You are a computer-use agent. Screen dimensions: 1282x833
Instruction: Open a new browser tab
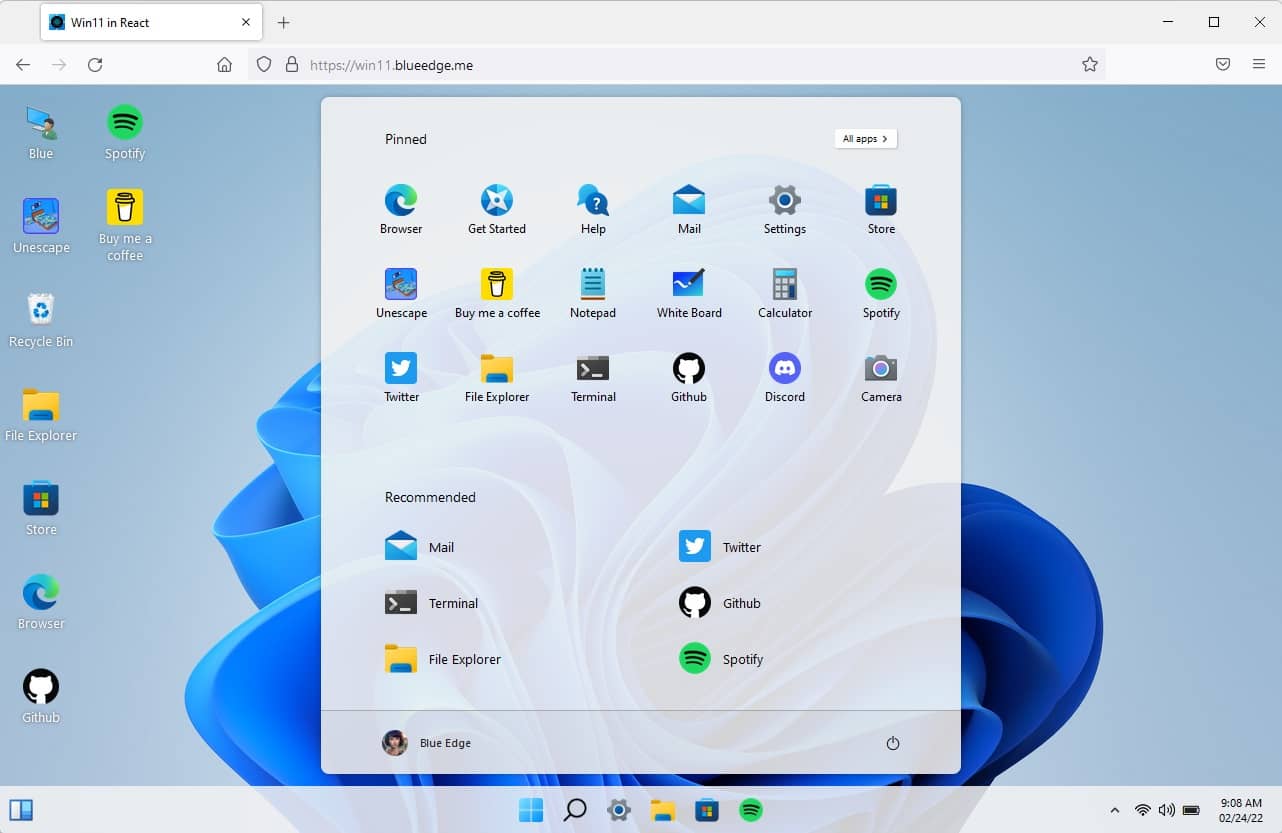click(284, 22)
